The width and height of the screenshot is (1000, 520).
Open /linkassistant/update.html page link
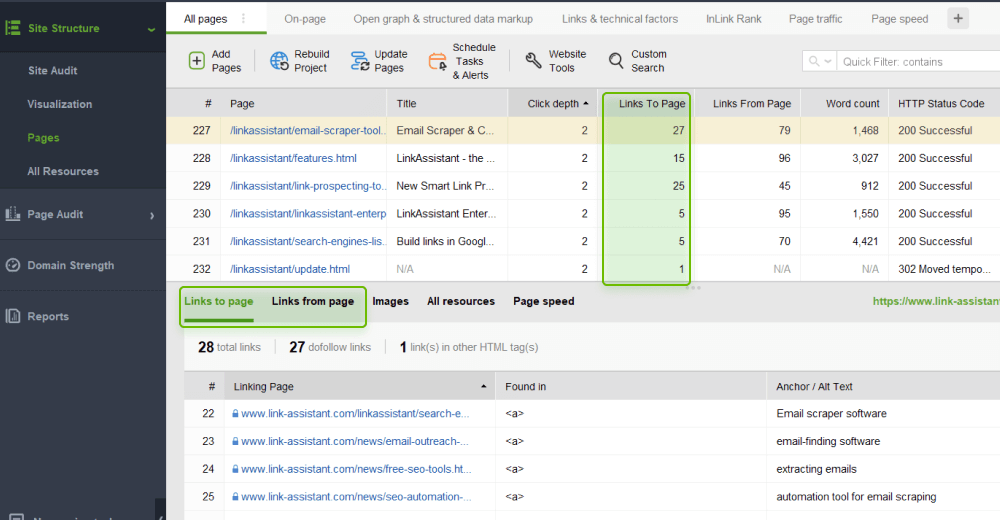(x=290, y=269)
